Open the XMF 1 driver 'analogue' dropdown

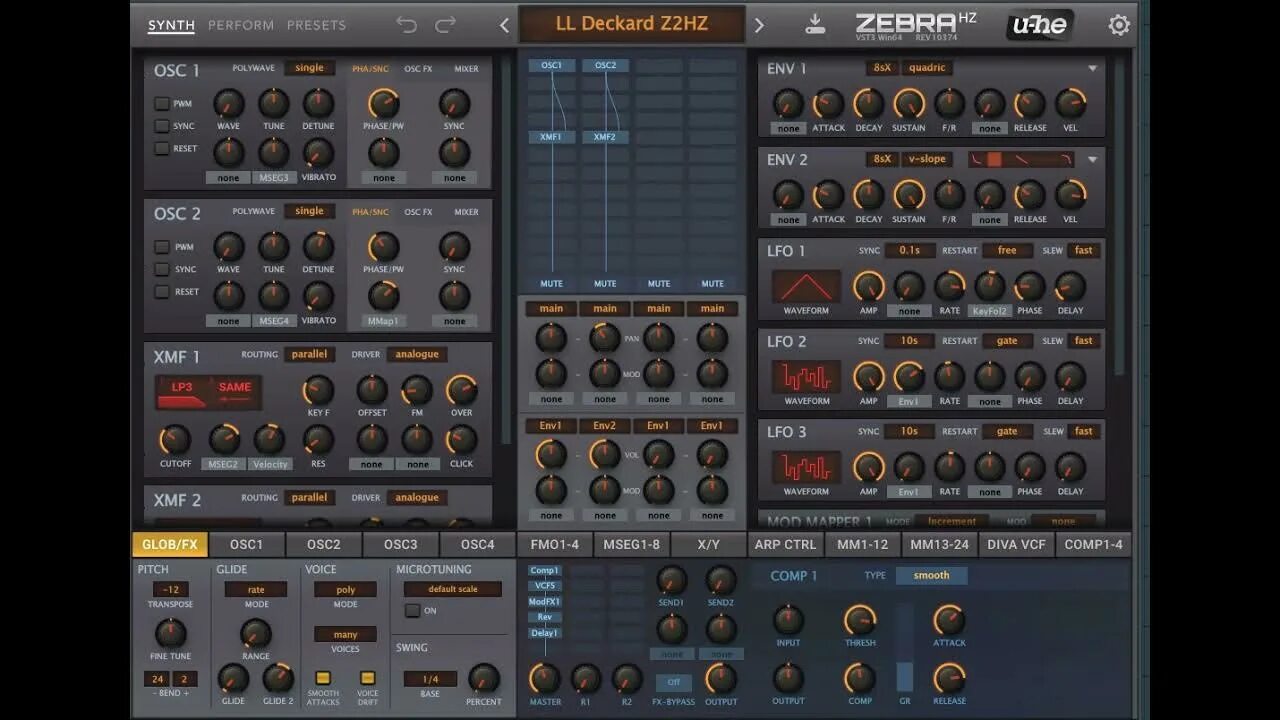pos(417,354)
